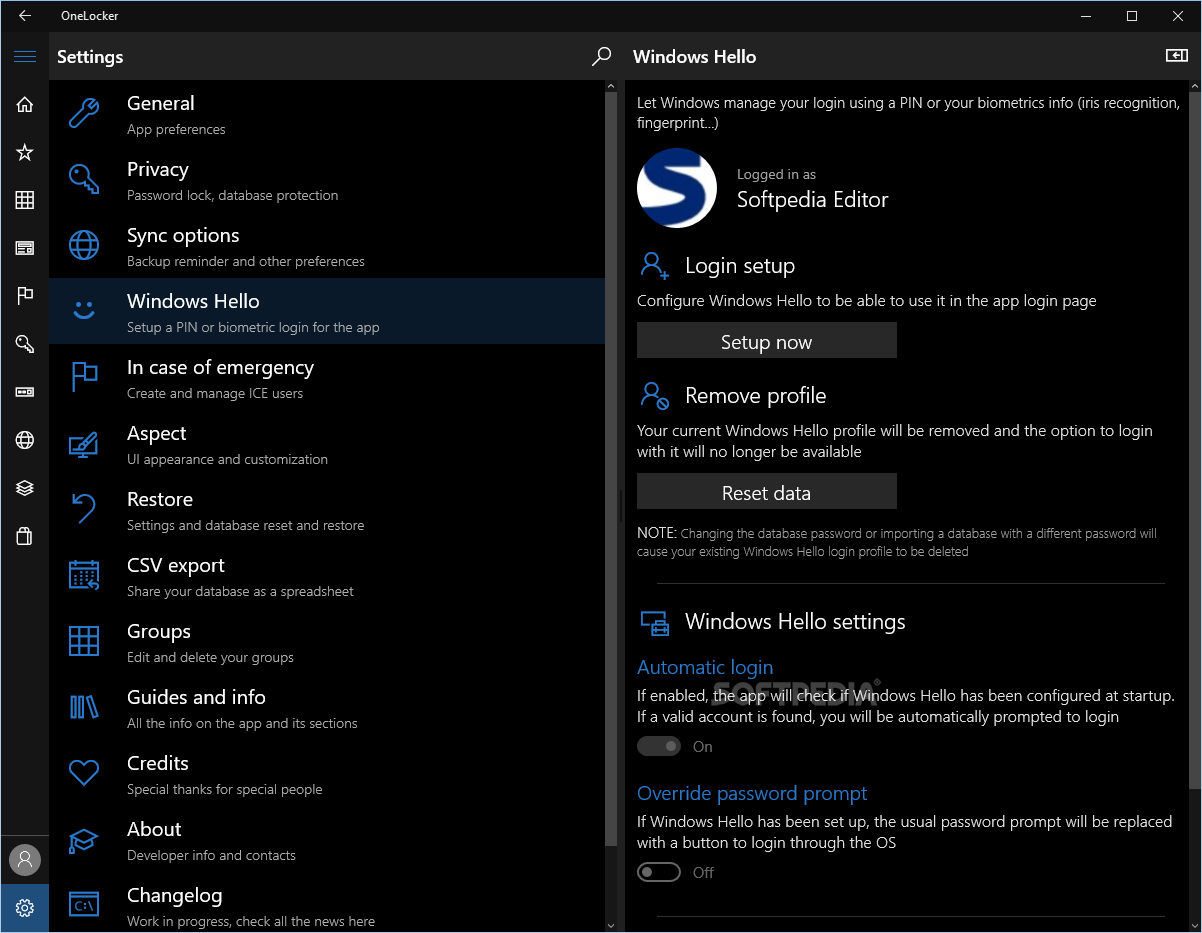Minimize the OneLocker window
The width and height of the screenshot is (1202, 933).
click(x=1086, y=16)
